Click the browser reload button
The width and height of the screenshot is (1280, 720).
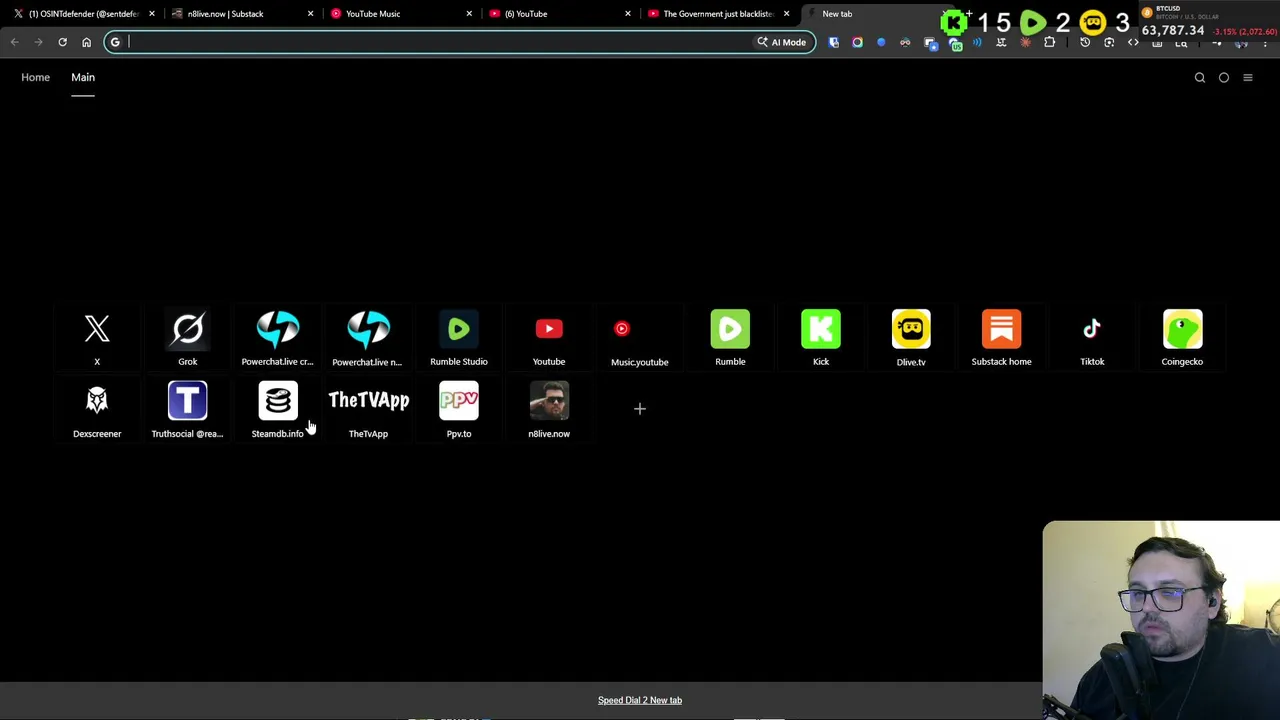(x=62, y=42)
